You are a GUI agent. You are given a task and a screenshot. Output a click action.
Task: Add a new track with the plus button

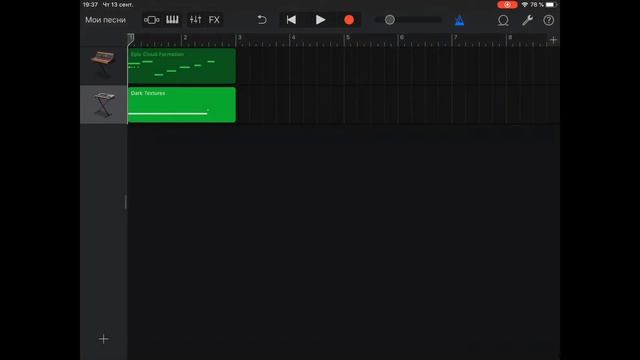click(104, 339)
